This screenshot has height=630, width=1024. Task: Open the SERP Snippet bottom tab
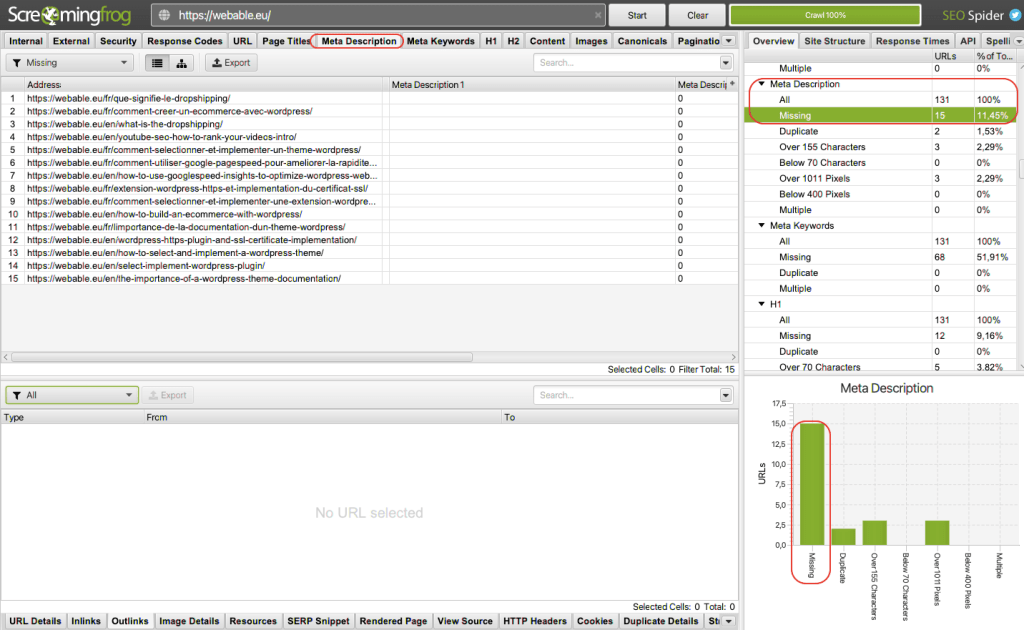[x=318, y=621]
